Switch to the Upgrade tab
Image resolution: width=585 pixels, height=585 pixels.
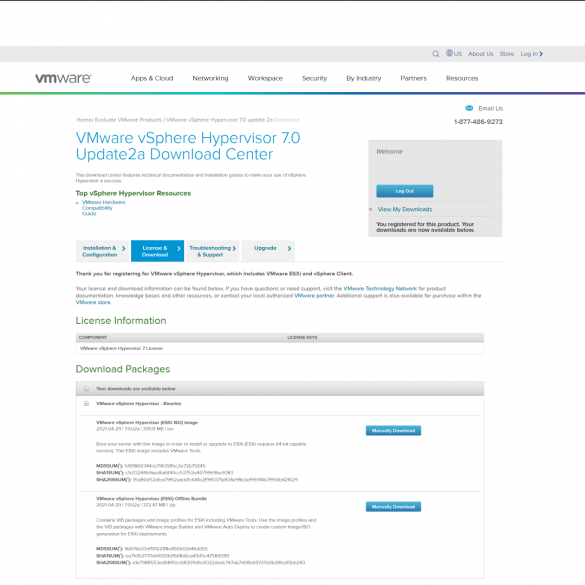(x=268, y=251)
